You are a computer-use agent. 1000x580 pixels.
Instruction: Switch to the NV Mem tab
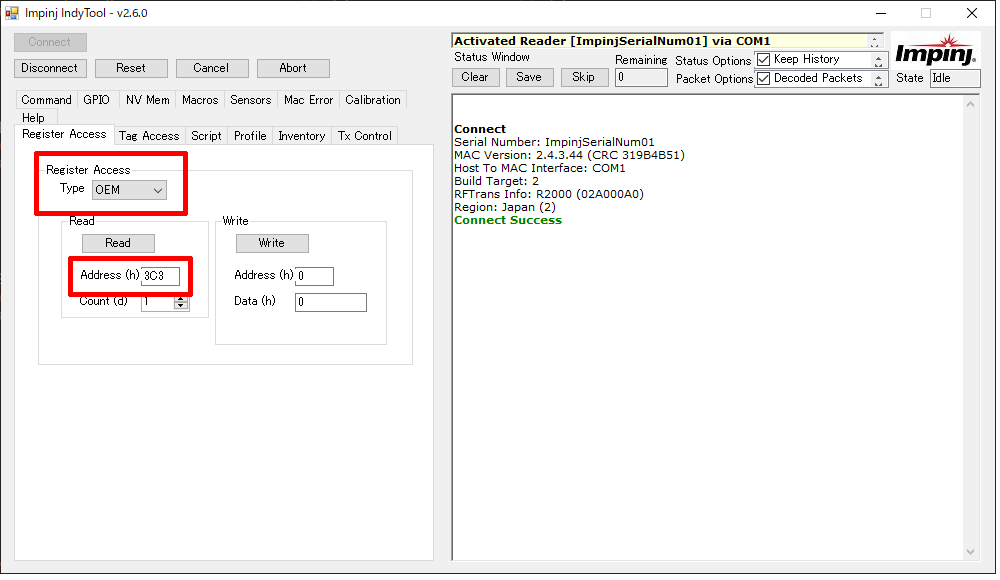click(x=148, y=100)
